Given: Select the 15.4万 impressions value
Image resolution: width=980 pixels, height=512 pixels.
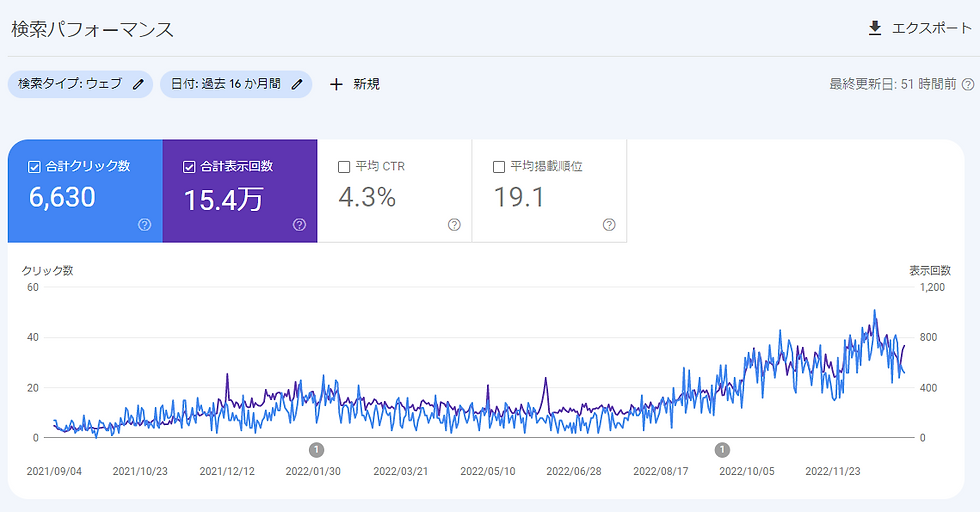Looking at the screenshot, I should (223, 200).
